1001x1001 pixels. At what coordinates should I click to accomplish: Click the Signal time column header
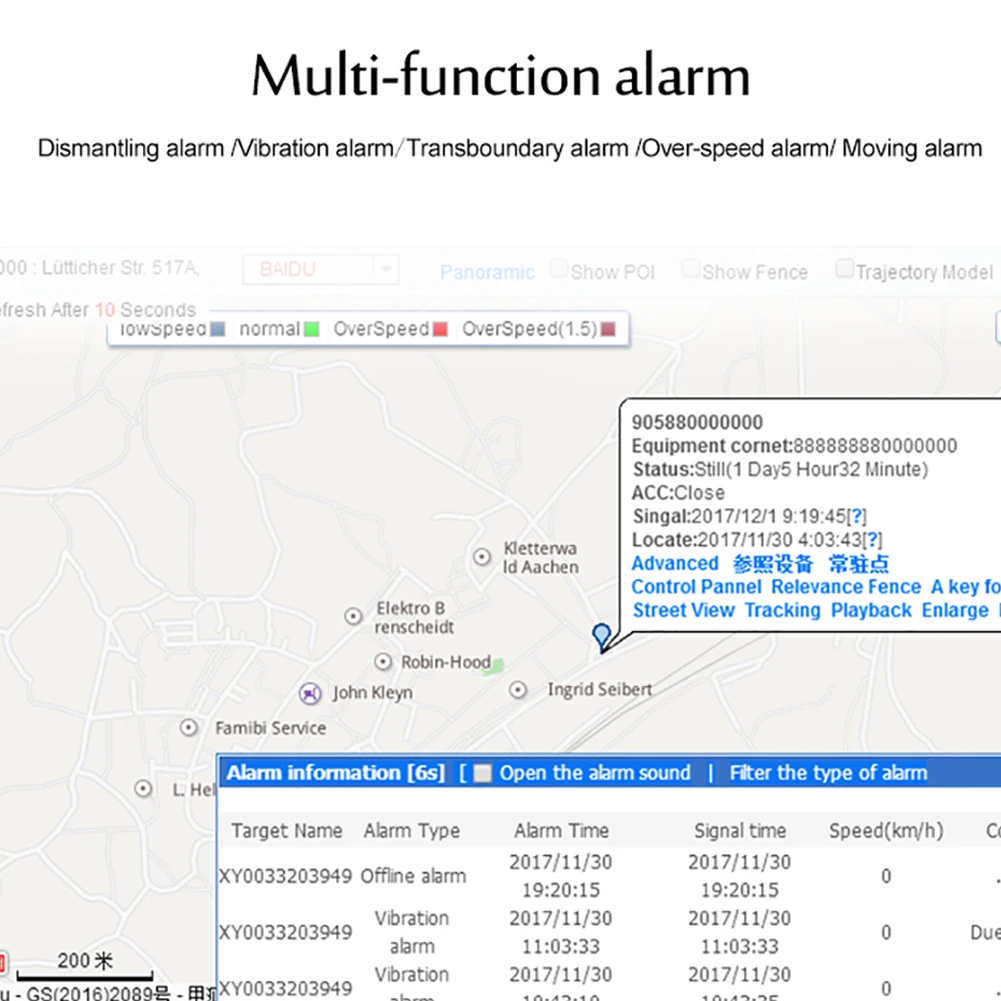(740, 831)
